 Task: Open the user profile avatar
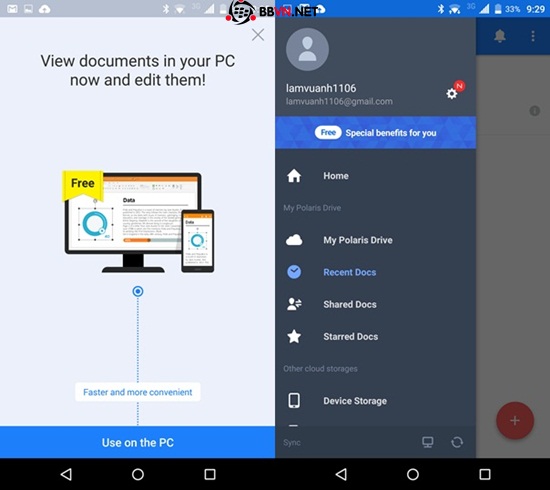307,49
